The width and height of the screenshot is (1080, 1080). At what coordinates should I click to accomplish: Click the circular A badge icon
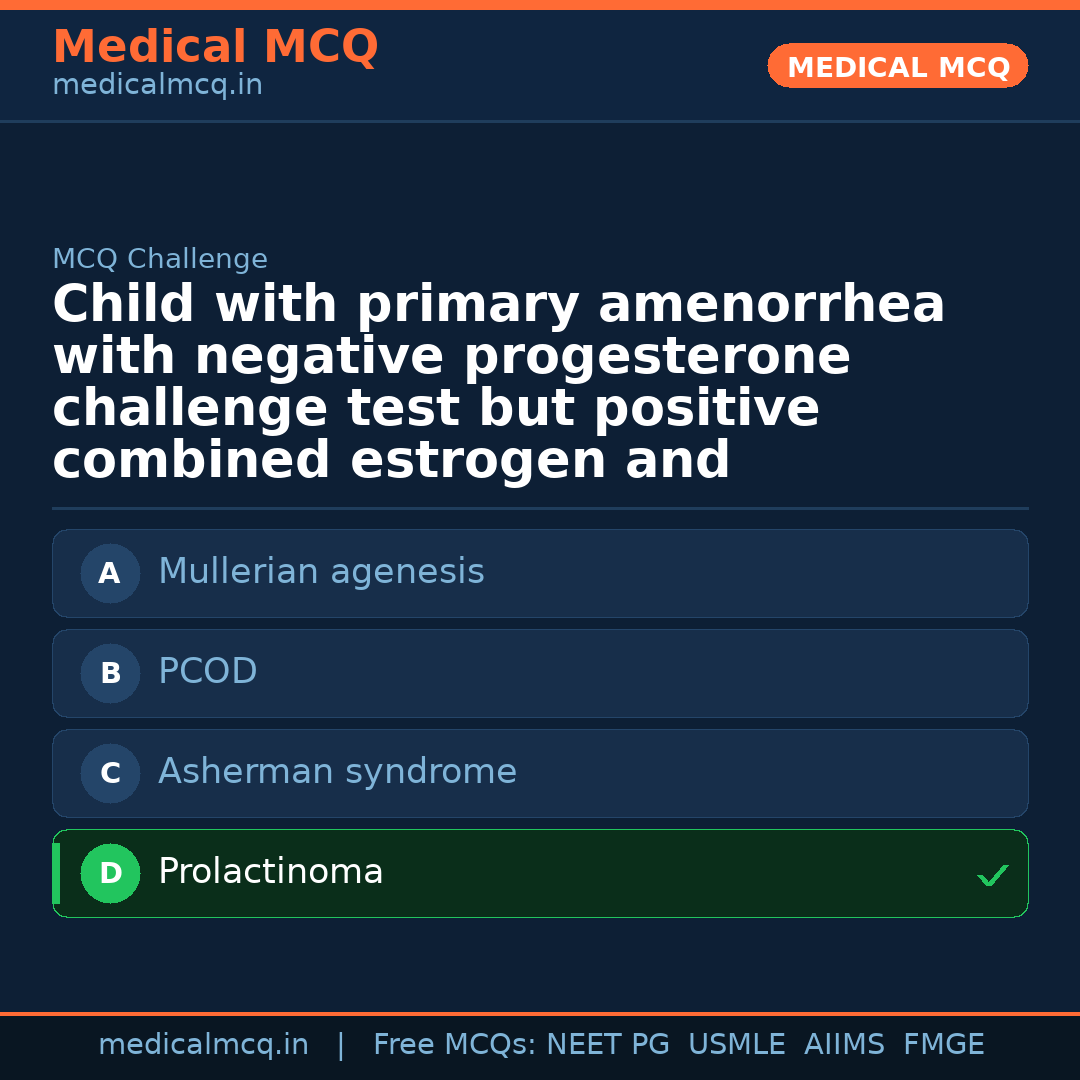(x=110, y=573)
